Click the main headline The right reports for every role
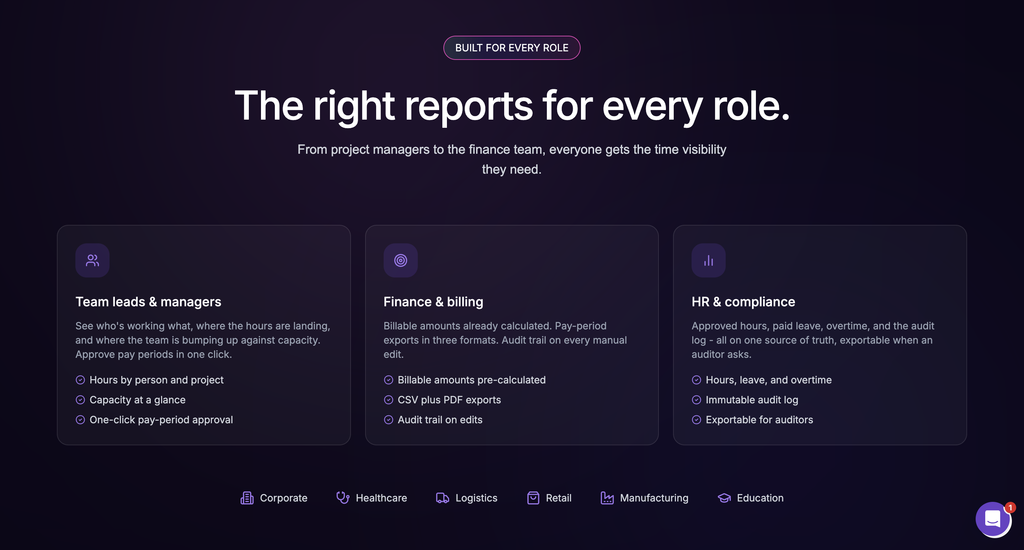1024x550 pixels. pos(512,106)
